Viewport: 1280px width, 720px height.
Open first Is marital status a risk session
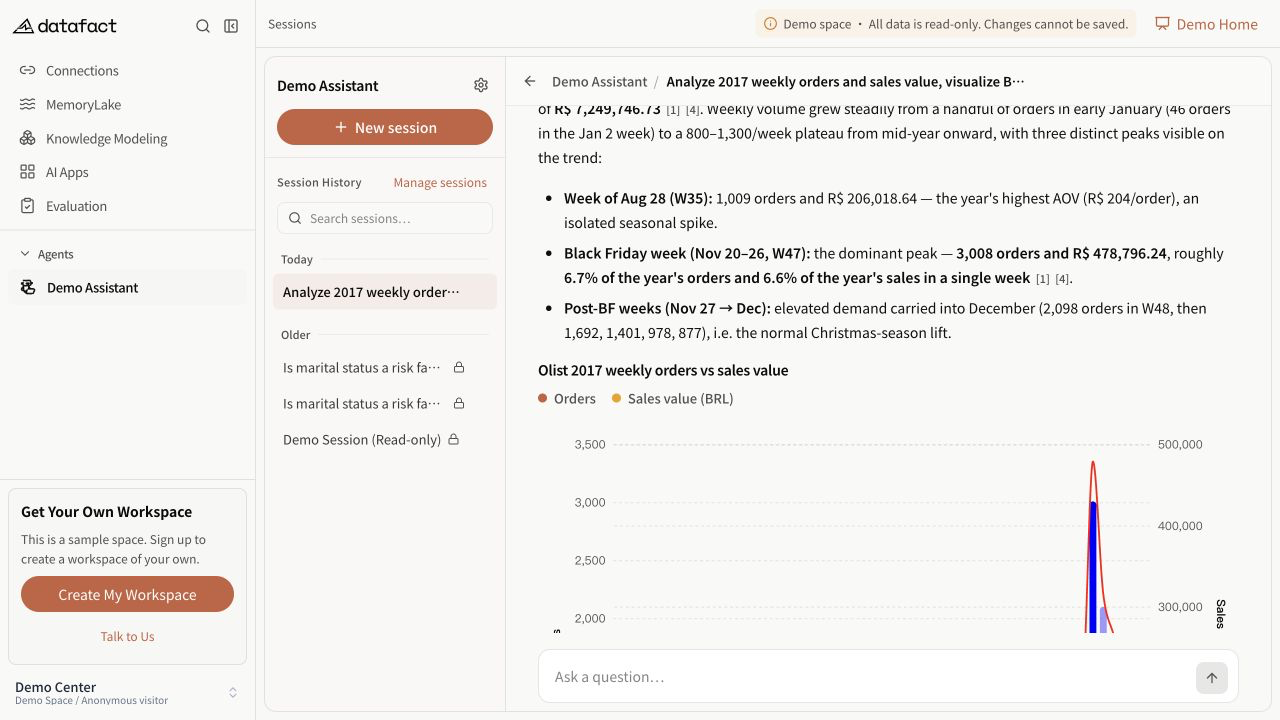(385, 368)
